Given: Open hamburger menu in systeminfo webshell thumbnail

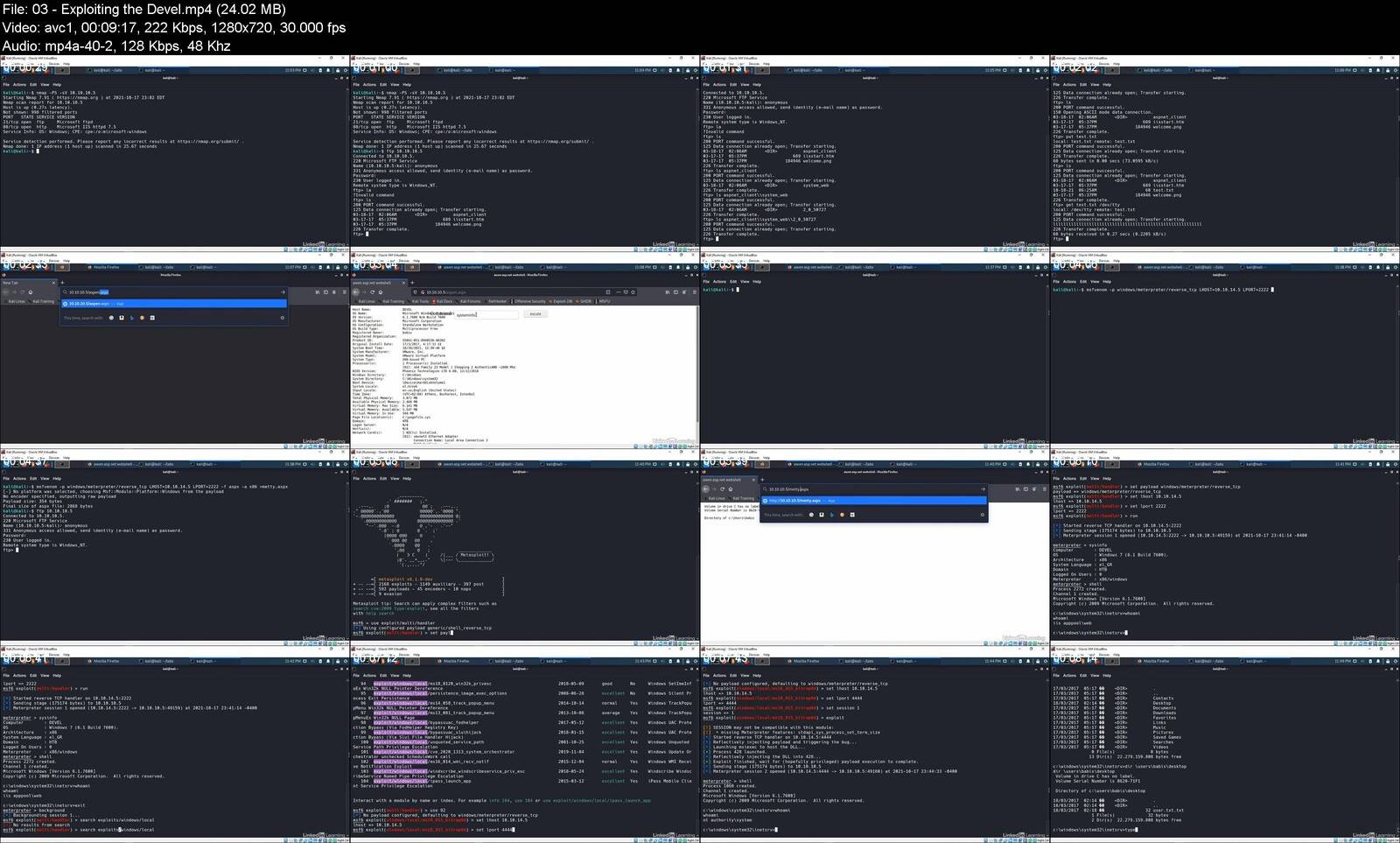Looking at the screenshot, I should pyautogui.click(x=695, y=292).
